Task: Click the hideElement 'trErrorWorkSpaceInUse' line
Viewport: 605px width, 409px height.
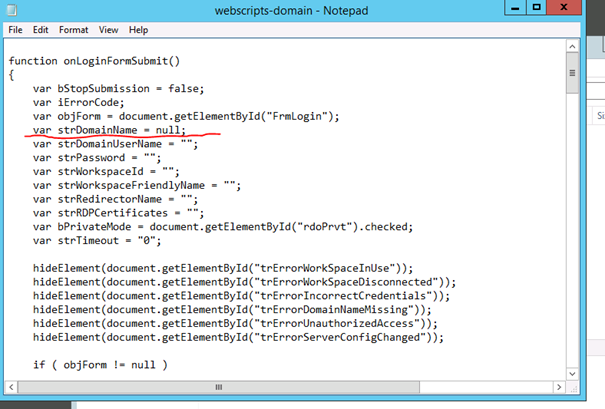Action: tap(223, 269)
